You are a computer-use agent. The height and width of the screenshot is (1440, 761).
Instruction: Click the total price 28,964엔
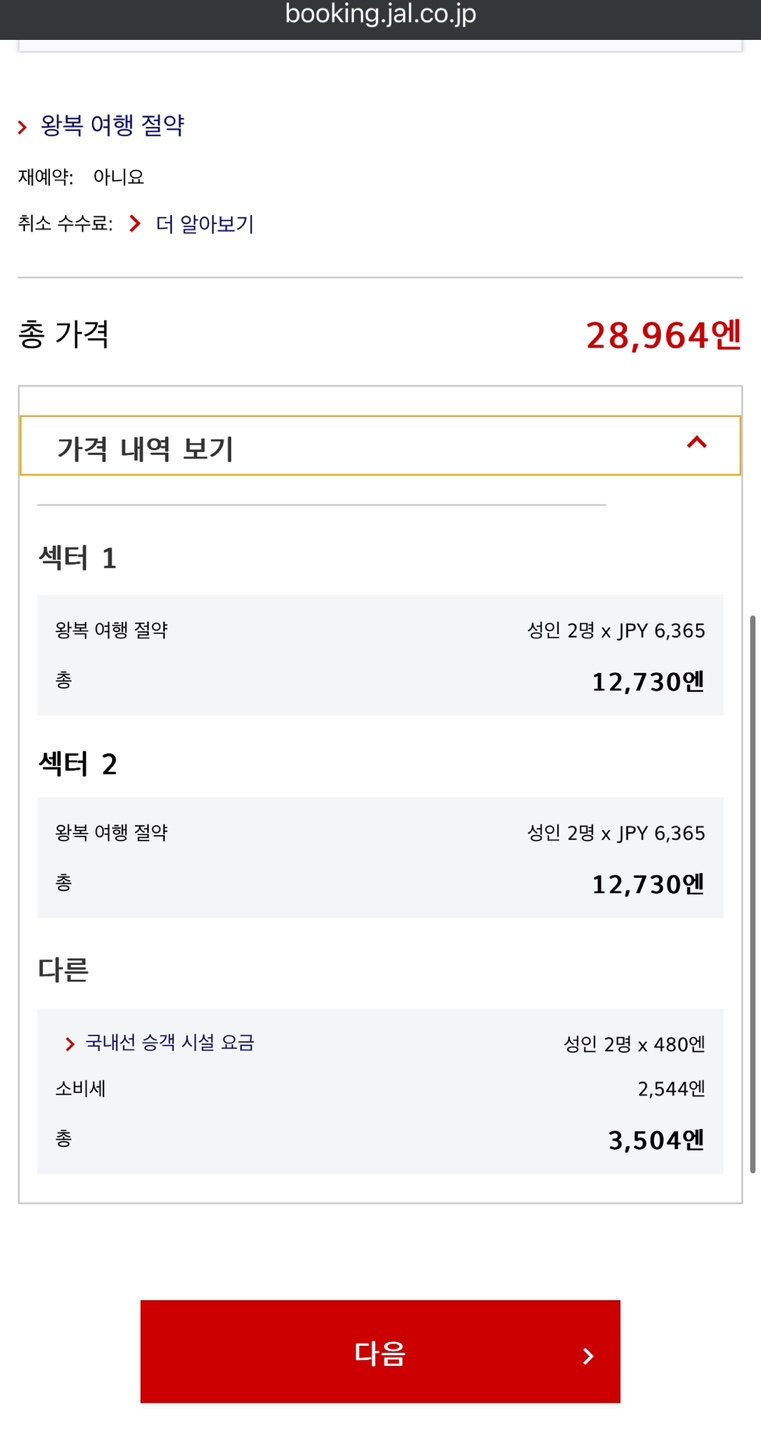tap(663, 335)
